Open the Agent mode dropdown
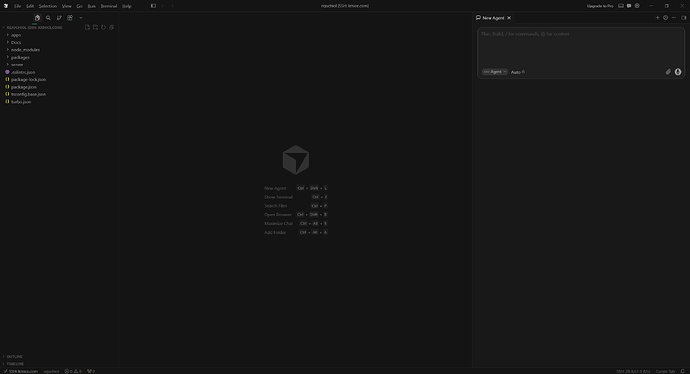 (495, 72)
